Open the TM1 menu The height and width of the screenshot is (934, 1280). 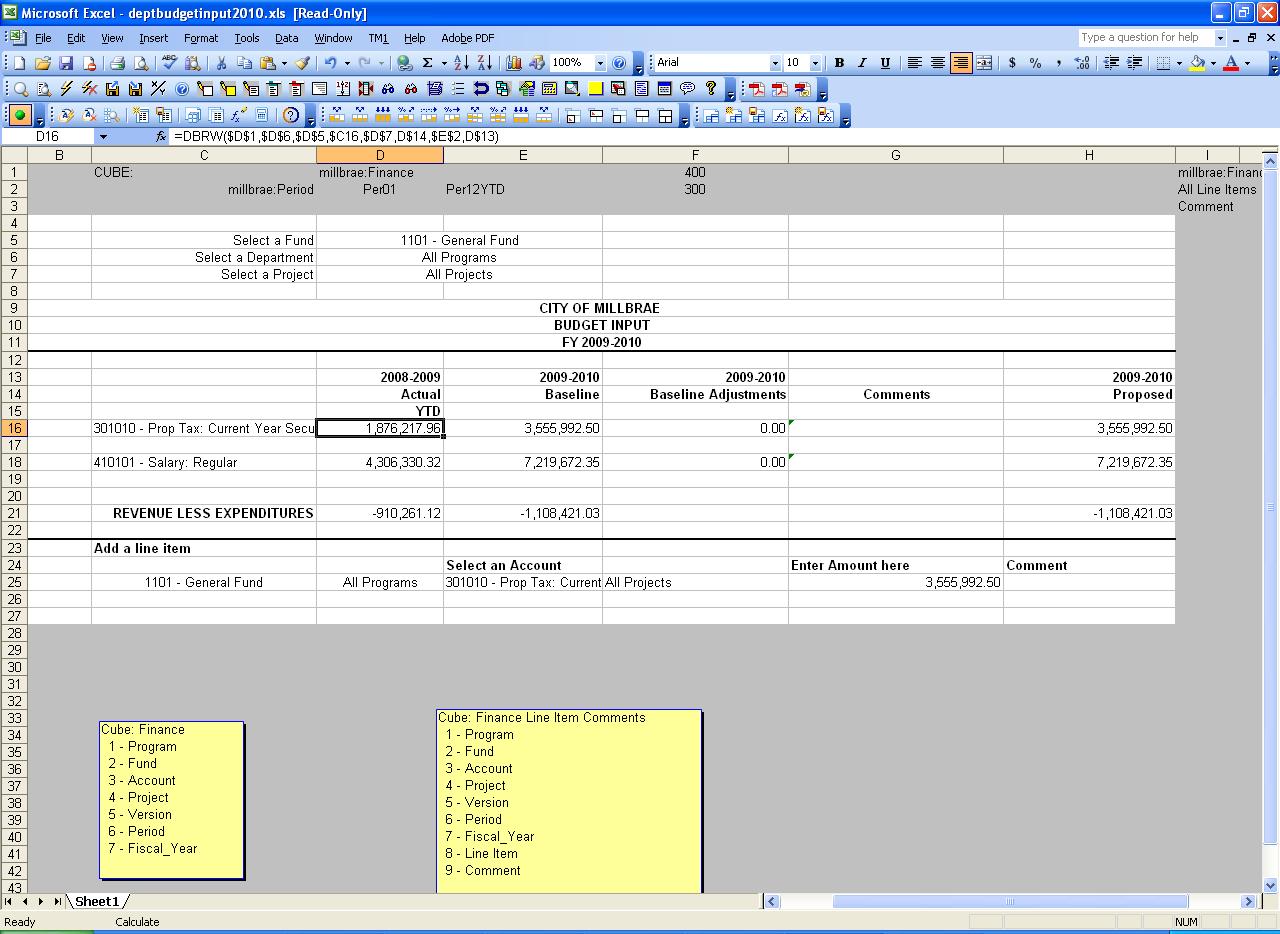(x=378, y=38)
